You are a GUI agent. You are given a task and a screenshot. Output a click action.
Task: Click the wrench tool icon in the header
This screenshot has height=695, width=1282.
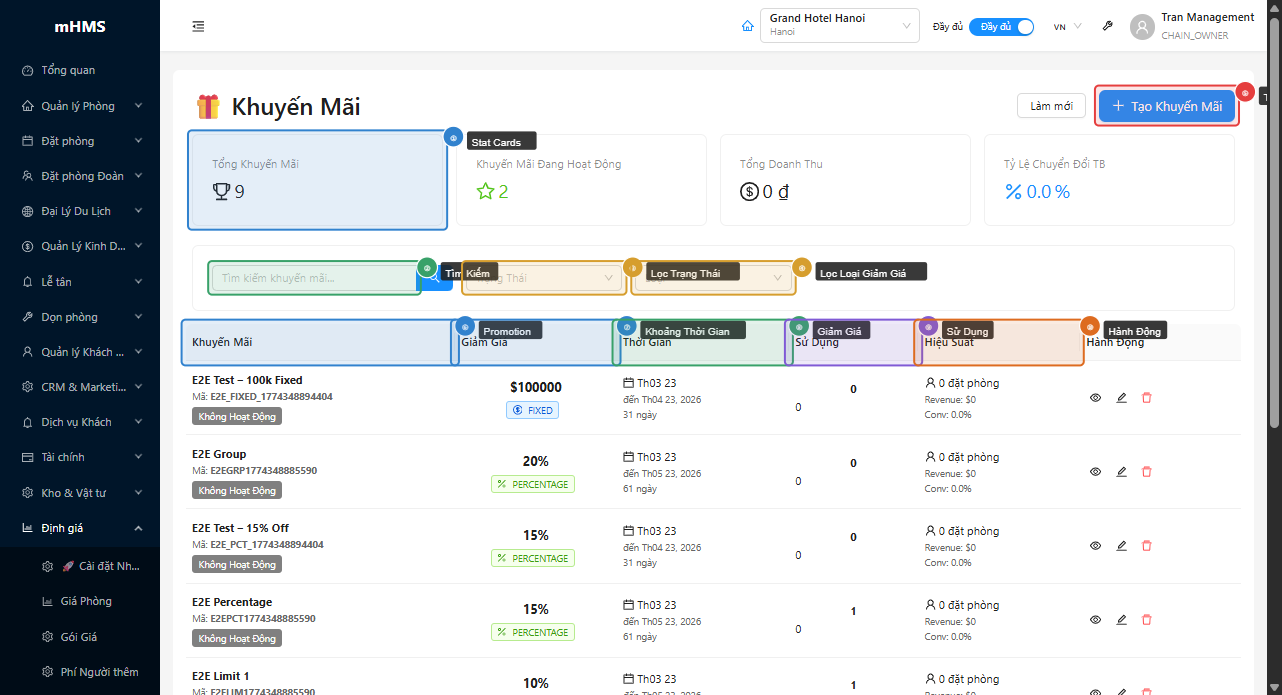(x=1108, y=26)
